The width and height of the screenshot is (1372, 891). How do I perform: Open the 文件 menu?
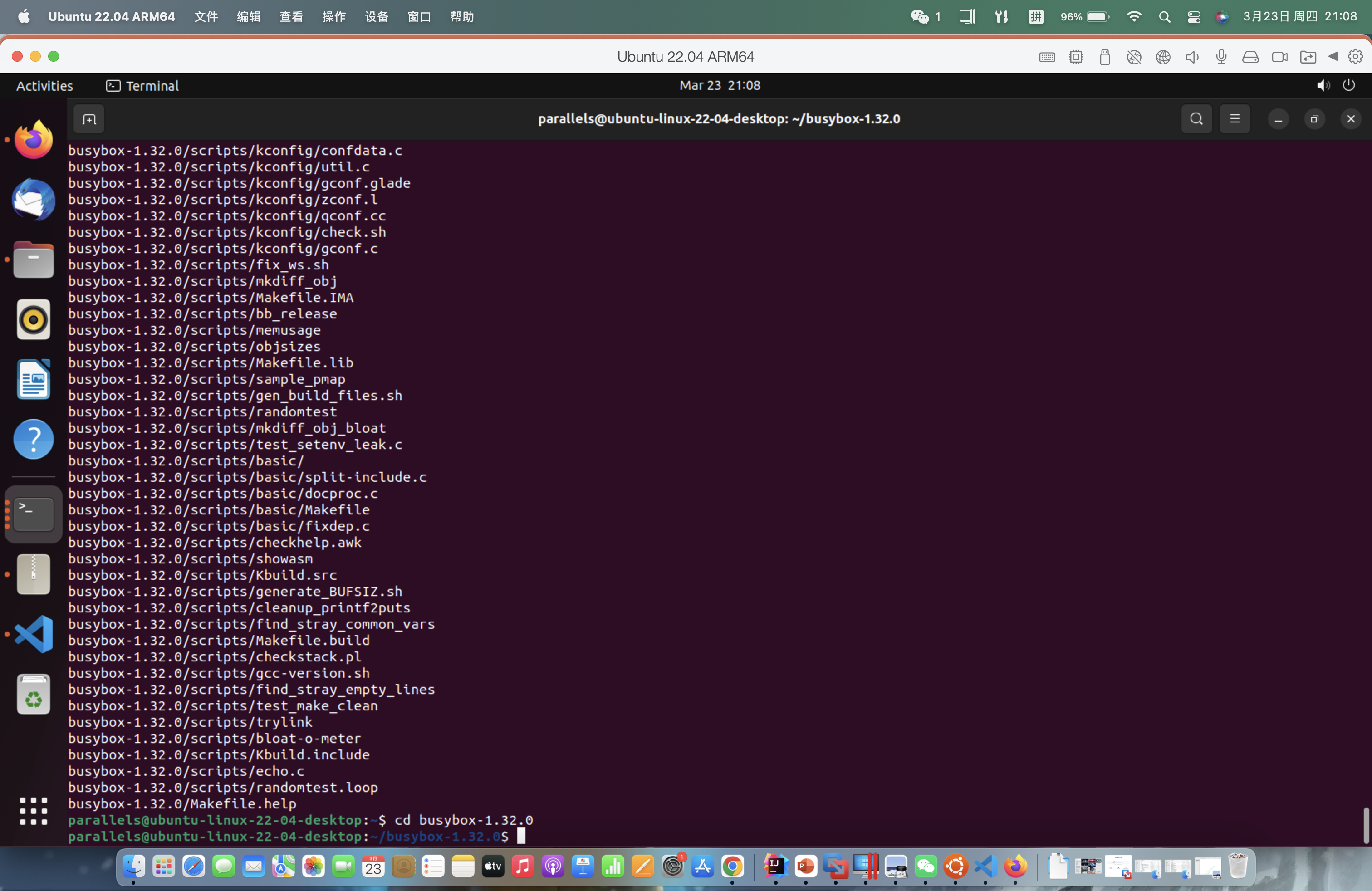click(206, 17)
